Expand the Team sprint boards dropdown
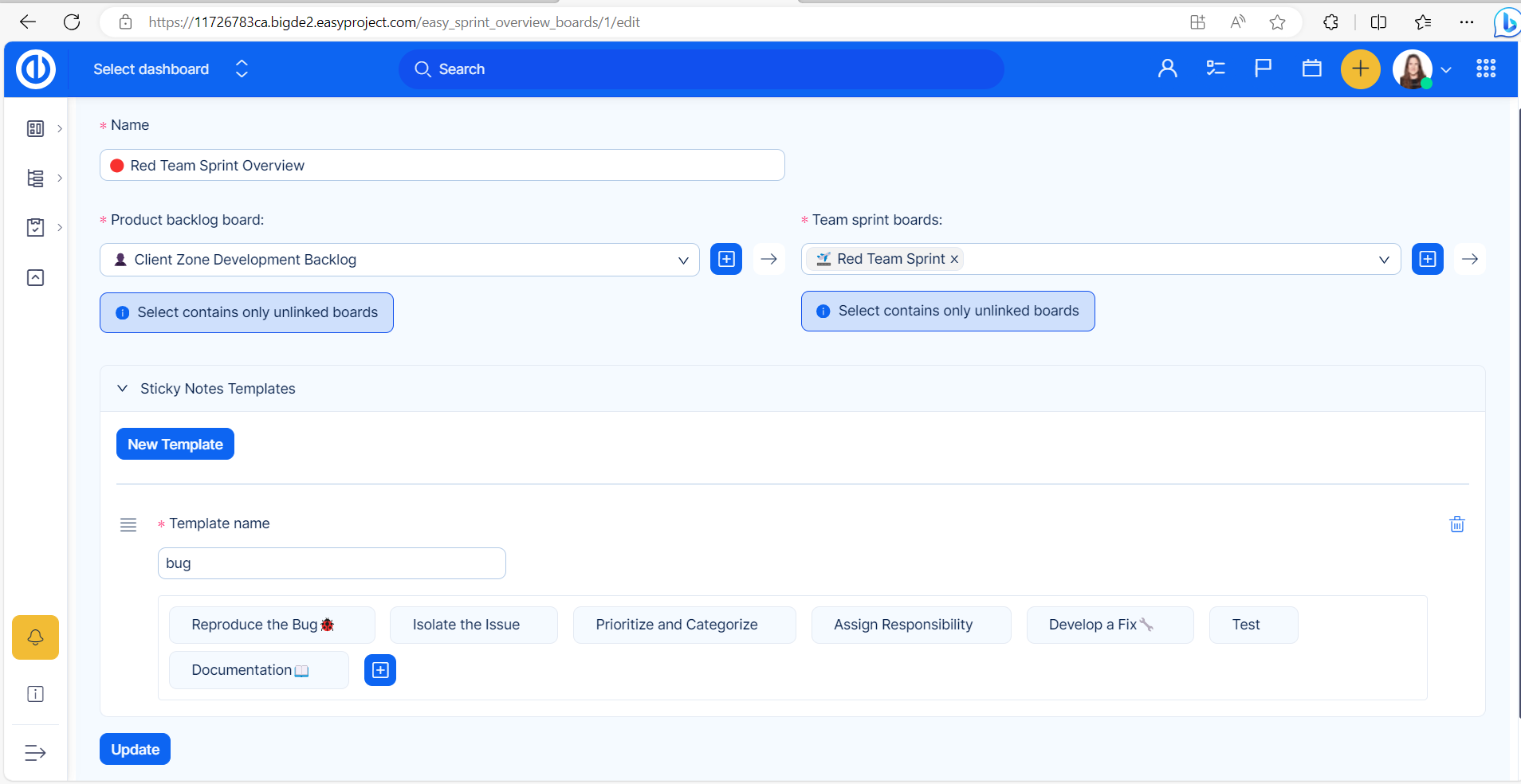This screenshot has width=1521, height=784. click(x=1384, y=260)
